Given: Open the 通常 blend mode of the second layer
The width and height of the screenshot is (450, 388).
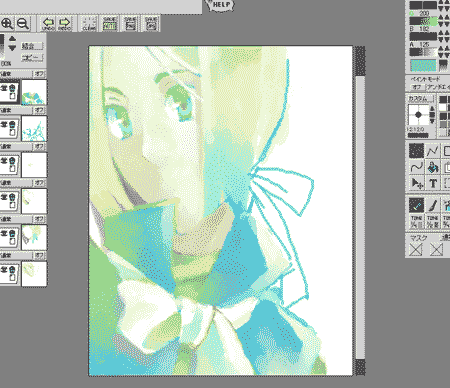Looking at the screenshot, I should click(x=6, y=110).
